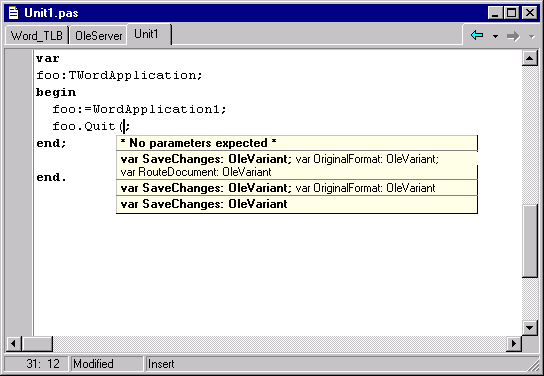
Task: Switch to the Word_TLB tab
Action: point(36,35)
